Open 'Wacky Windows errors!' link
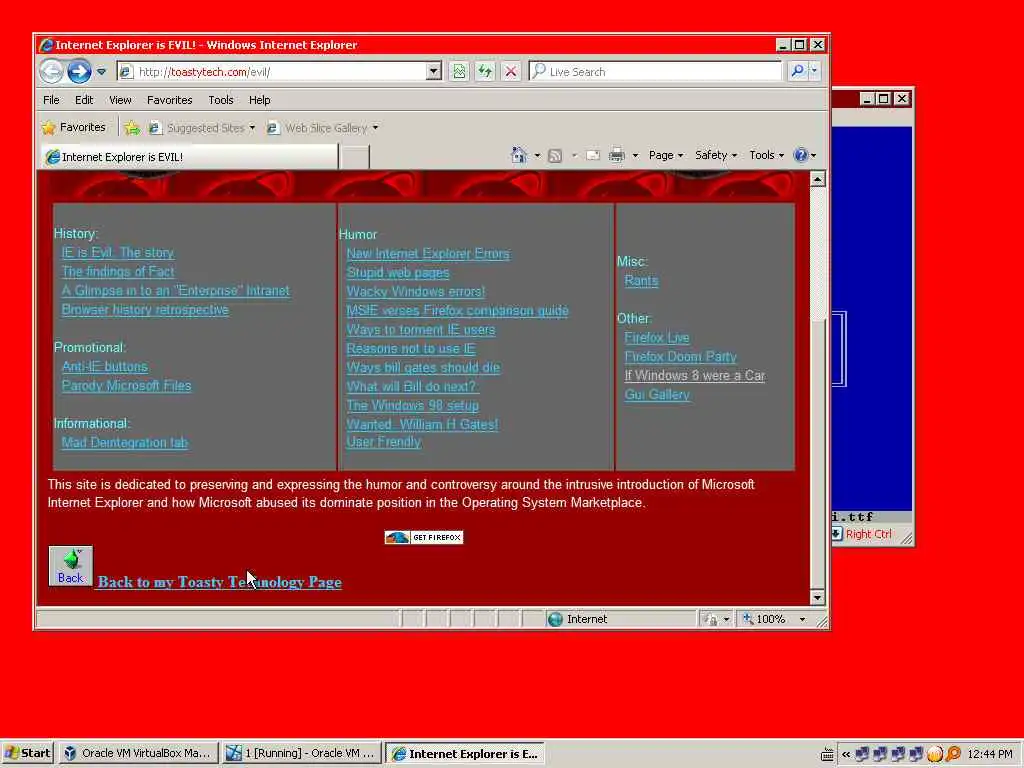 tap(415, 291)
